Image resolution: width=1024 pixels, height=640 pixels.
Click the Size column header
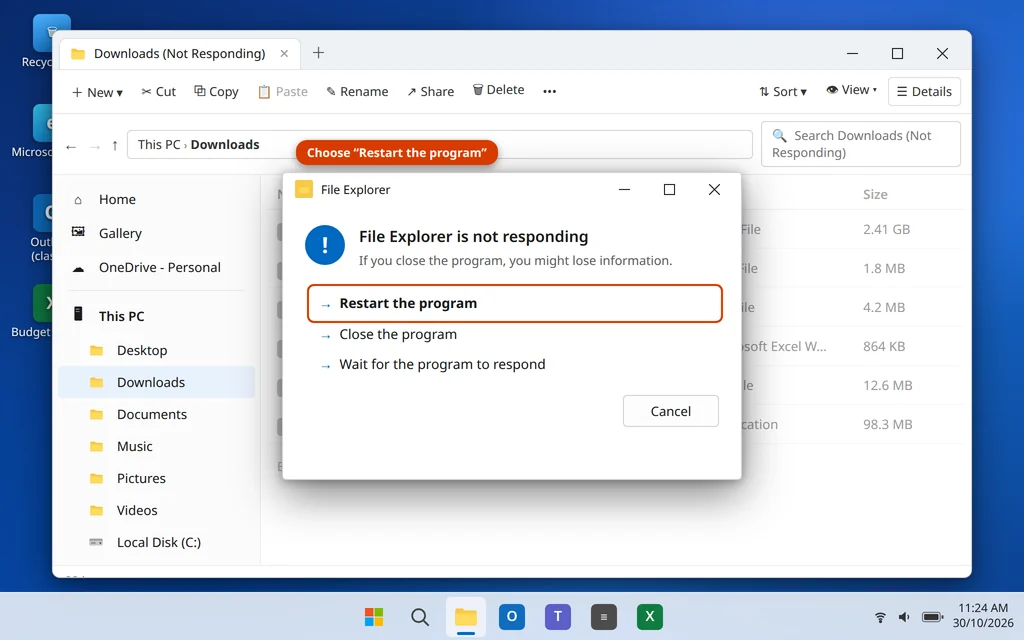coord(875,195)
